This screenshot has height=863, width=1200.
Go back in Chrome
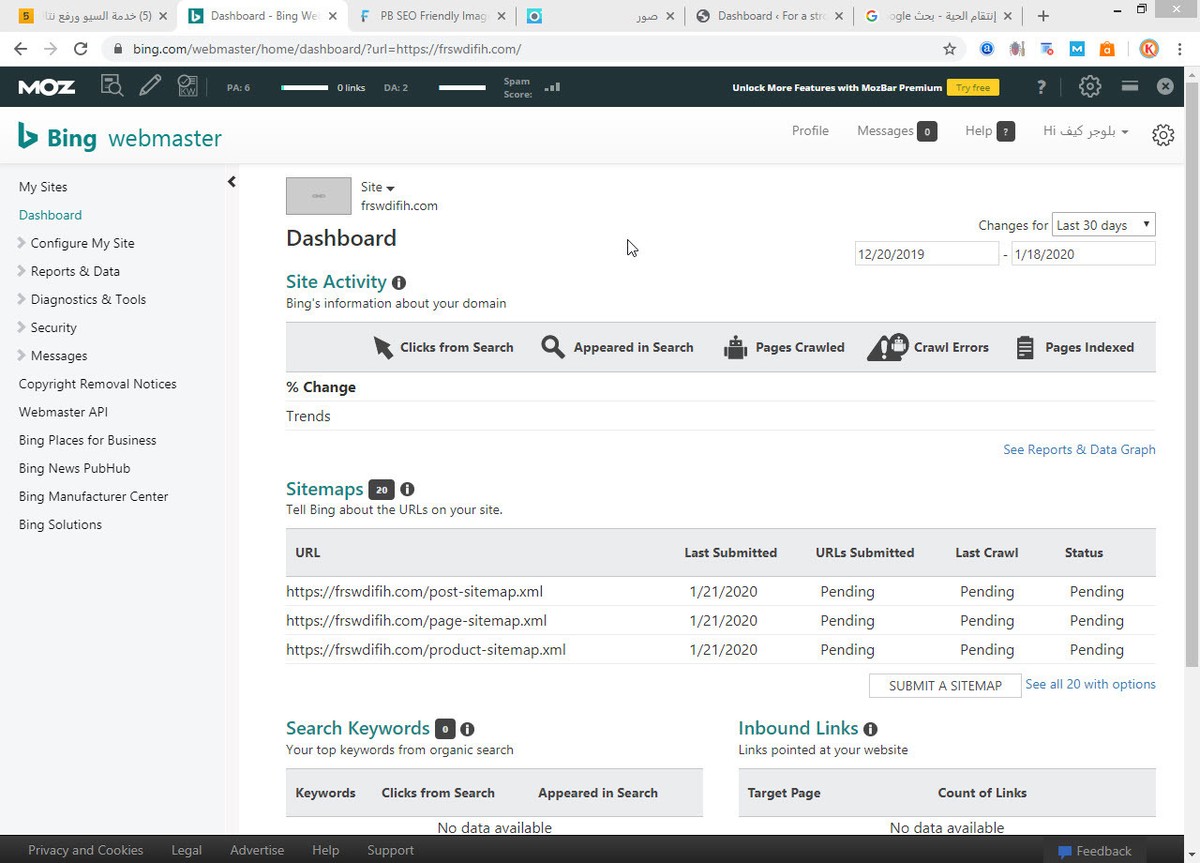20,49
